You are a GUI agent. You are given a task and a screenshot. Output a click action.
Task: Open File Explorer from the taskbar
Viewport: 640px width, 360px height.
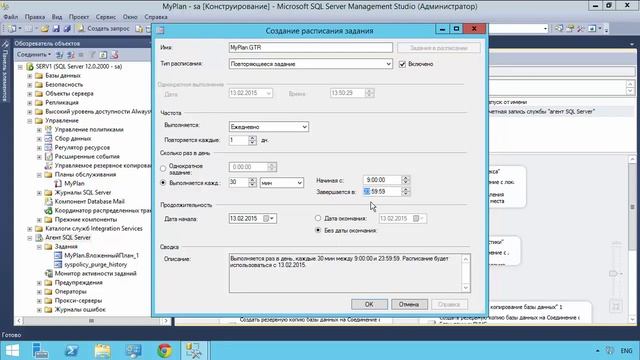point(102,351)
